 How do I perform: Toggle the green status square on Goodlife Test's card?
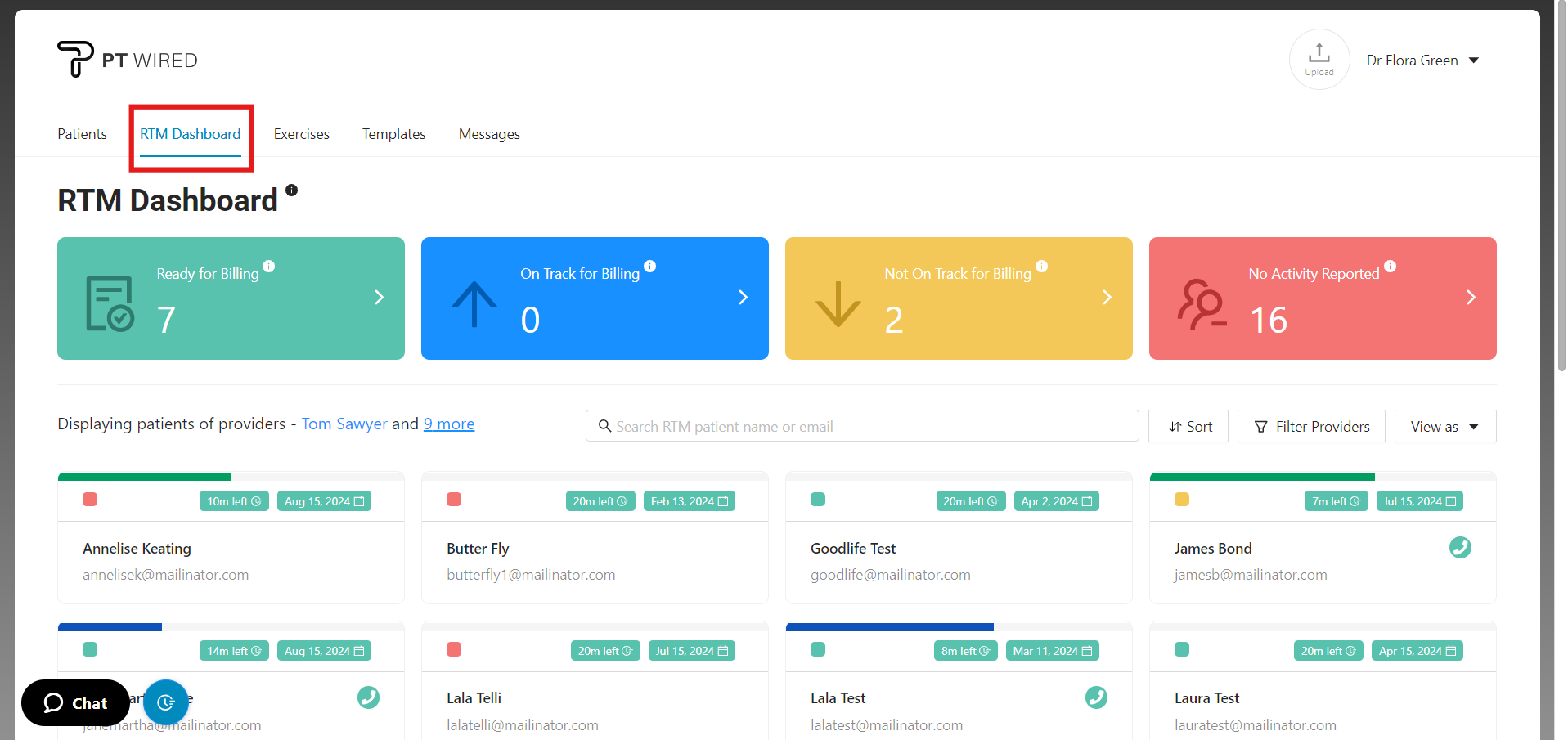(817, 500)
